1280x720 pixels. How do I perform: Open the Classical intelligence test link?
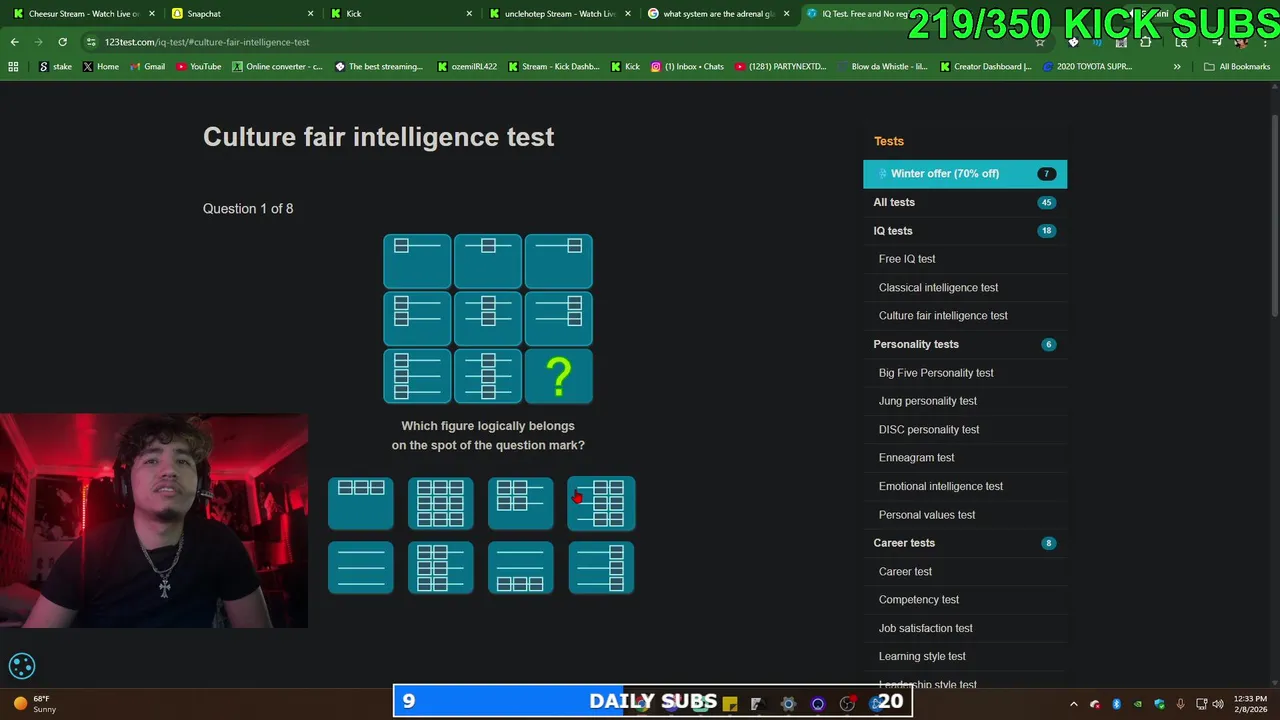click(x=938, y=288)
